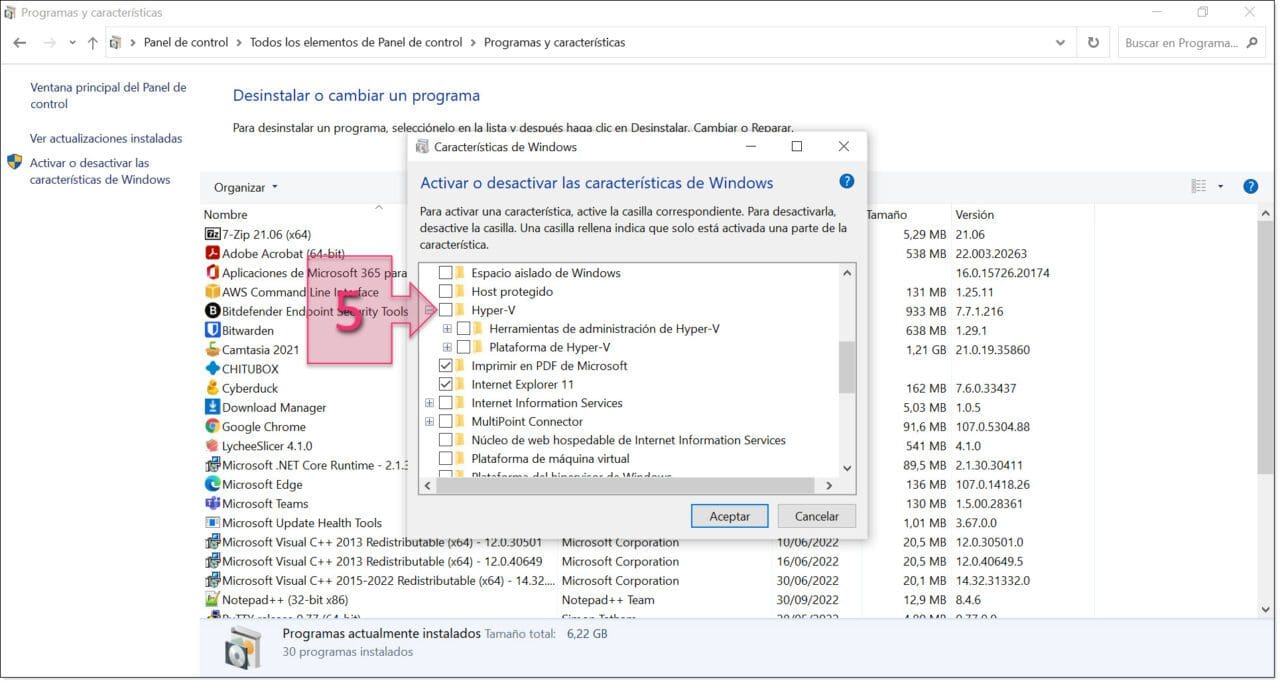Click the Microsoft Update Health Tools icon
This screenshot has width=1280, height=683.
click(212, 523)
